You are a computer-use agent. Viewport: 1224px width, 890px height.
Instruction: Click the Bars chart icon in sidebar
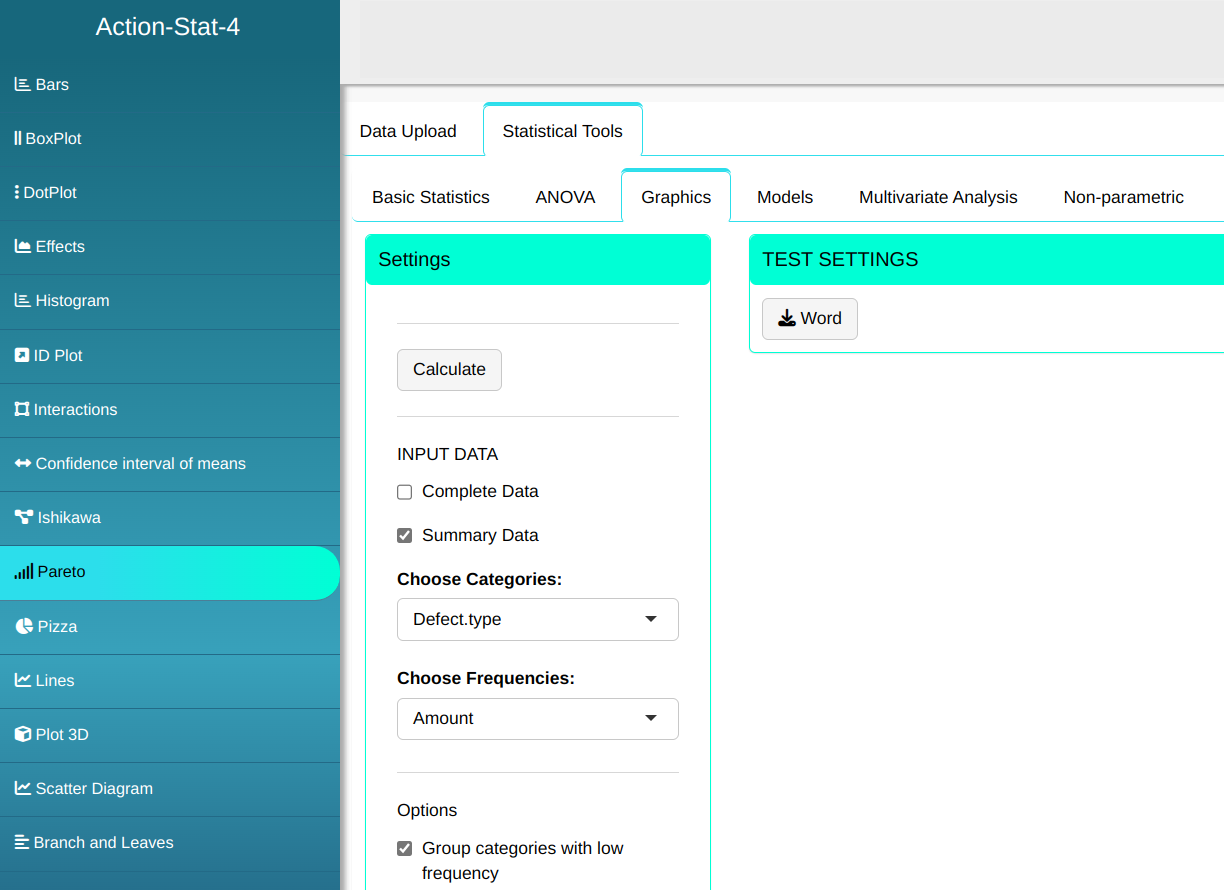point(22,85)
